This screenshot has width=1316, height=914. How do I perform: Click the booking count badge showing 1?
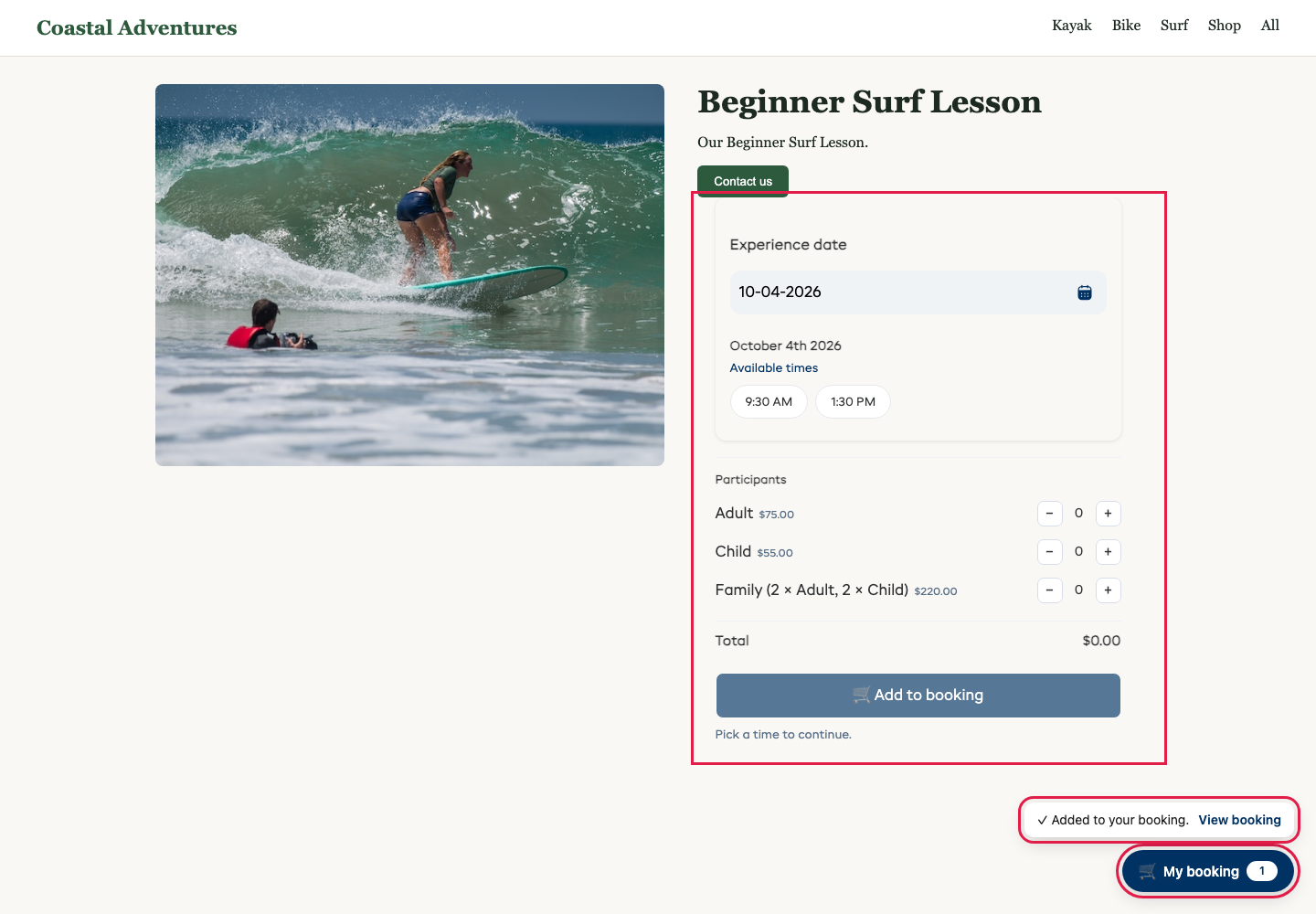click(x=1262, y=871)
